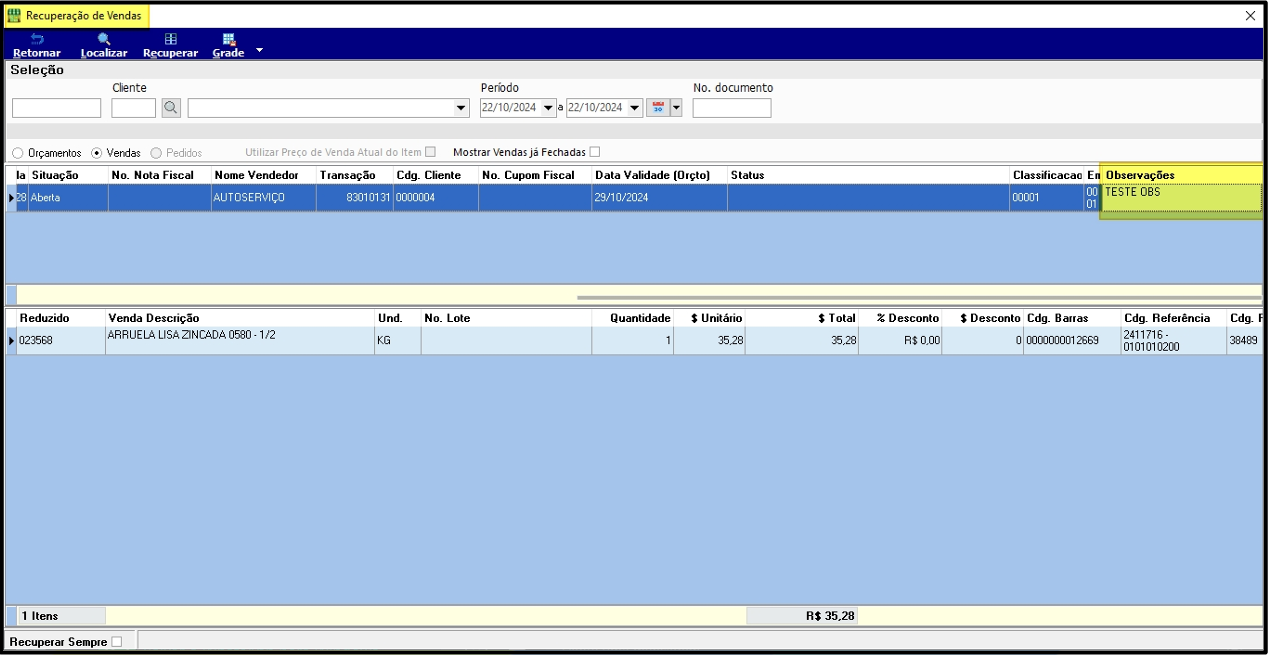
Task: Click the Retornar toolbar icon
Action: tap(37, 39)
